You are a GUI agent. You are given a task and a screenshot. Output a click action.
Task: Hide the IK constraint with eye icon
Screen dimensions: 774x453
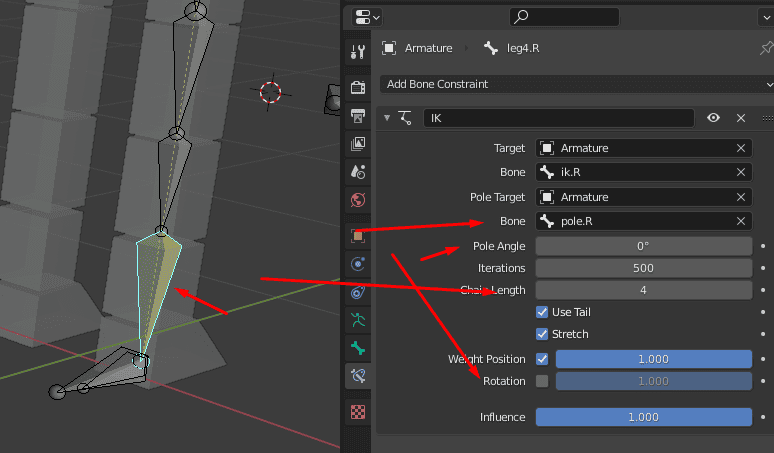(x=713, y=118)
